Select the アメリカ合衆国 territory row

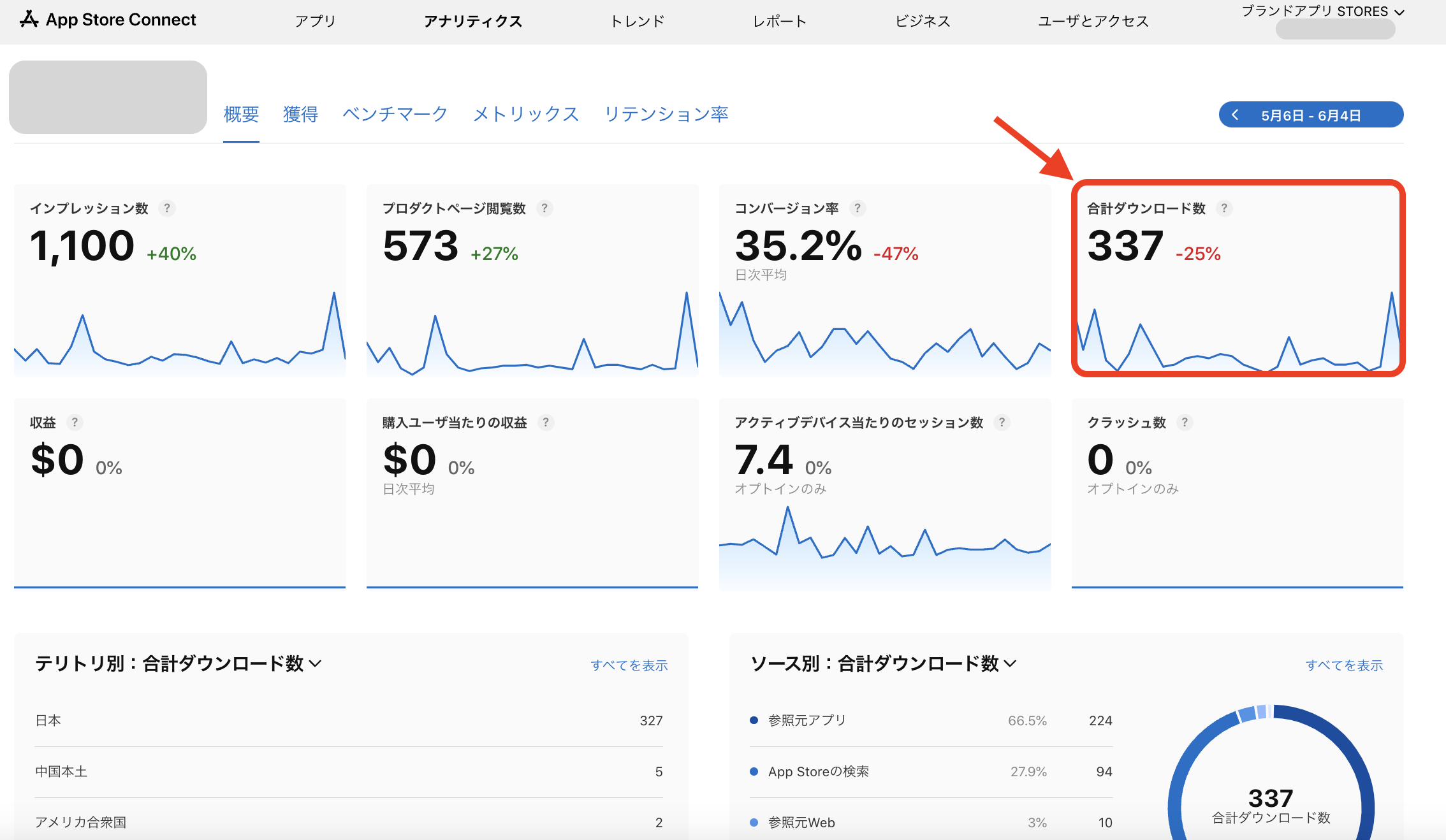tap(349, 822)
